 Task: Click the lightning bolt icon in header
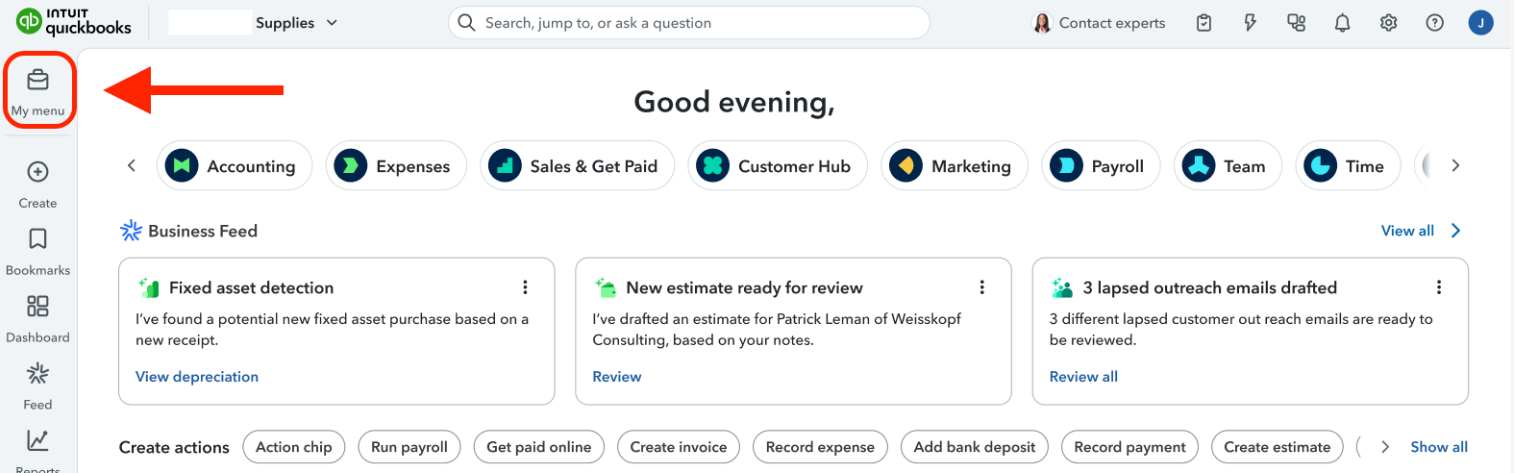pyautogui.click(x=1250, y=23)
